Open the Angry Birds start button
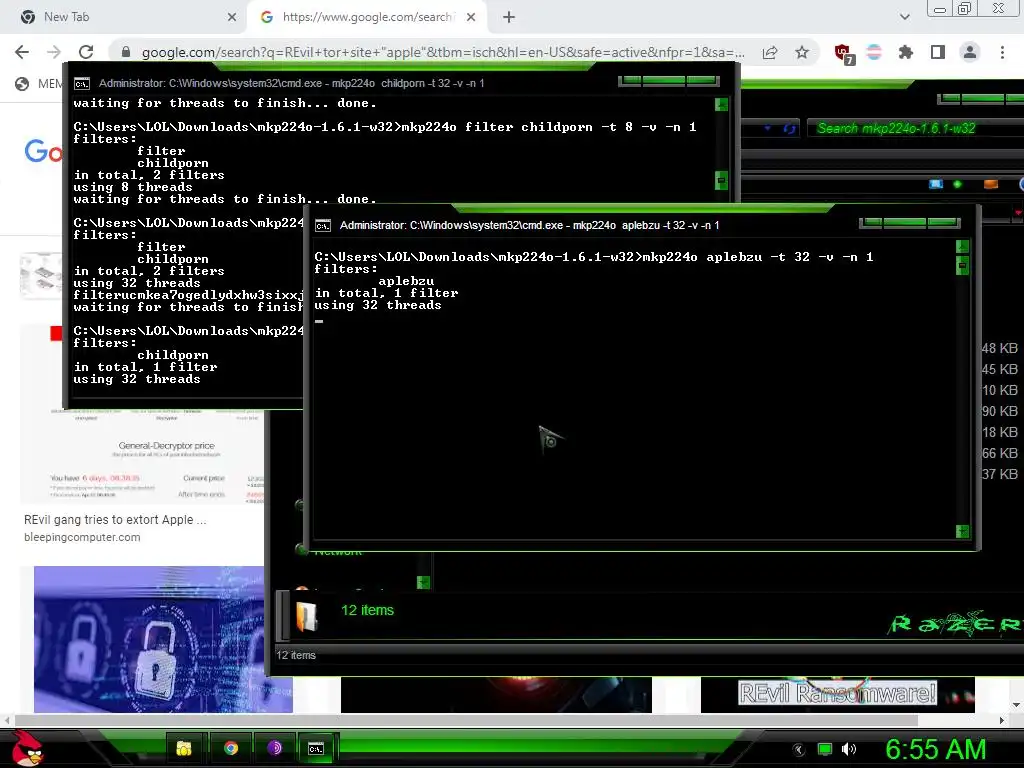The image size is (1024, 768). click(27, 748)
